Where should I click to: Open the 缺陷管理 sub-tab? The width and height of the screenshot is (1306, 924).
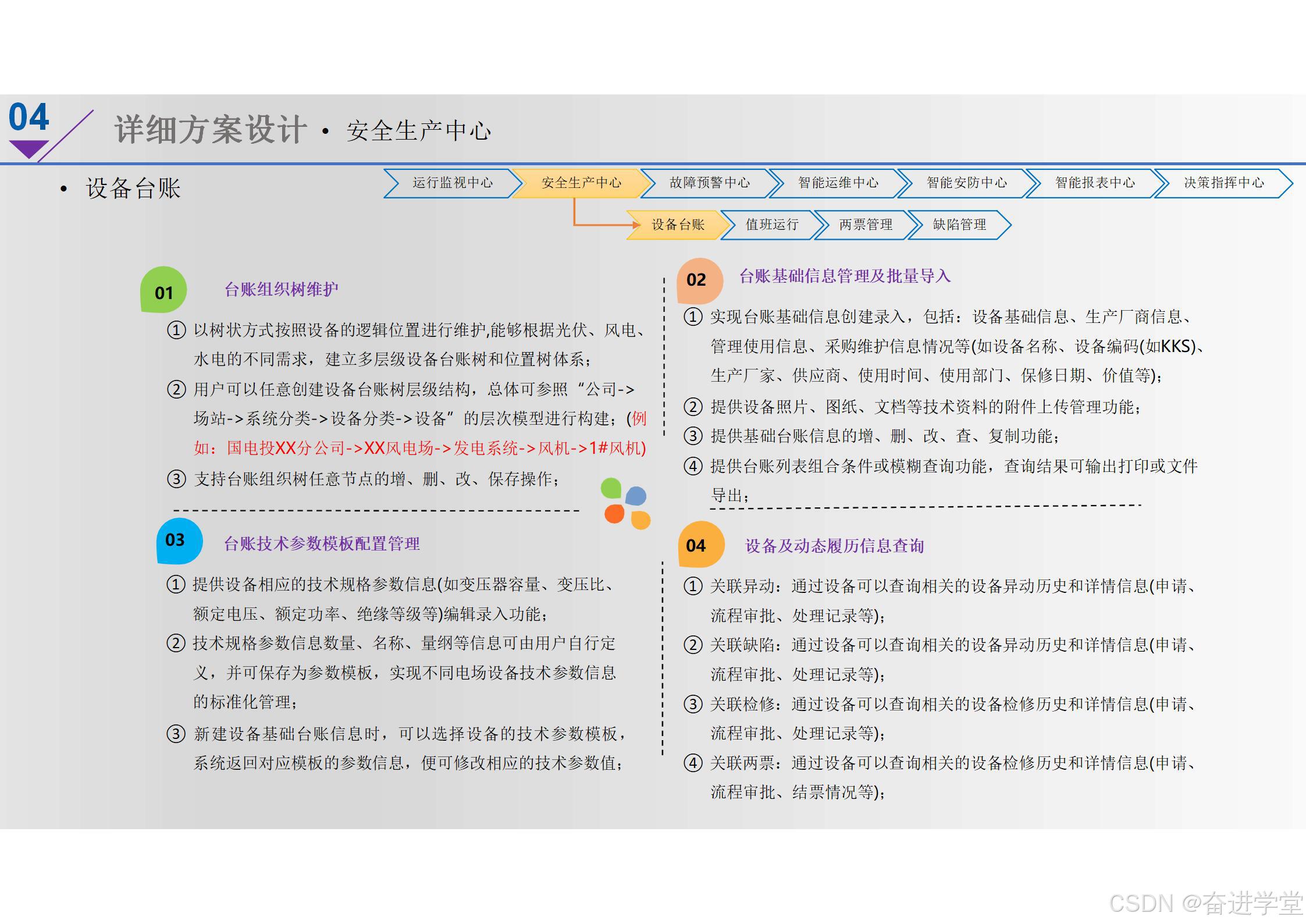click(959, 225)
